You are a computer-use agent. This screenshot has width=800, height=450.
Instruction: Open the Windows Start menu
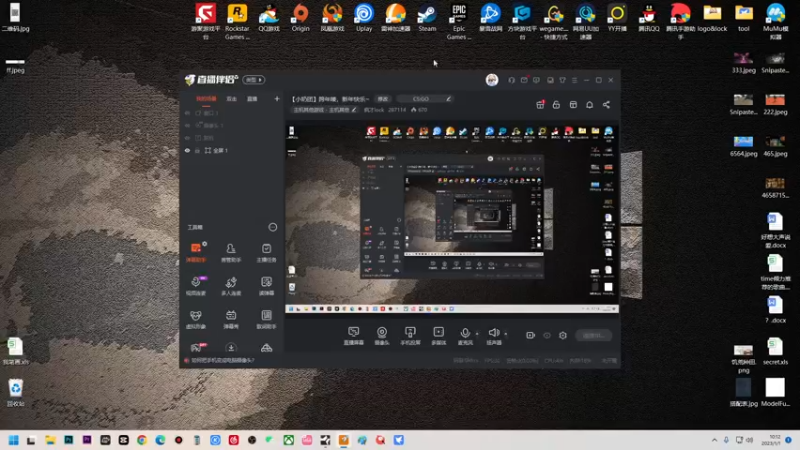coord(14,440)
